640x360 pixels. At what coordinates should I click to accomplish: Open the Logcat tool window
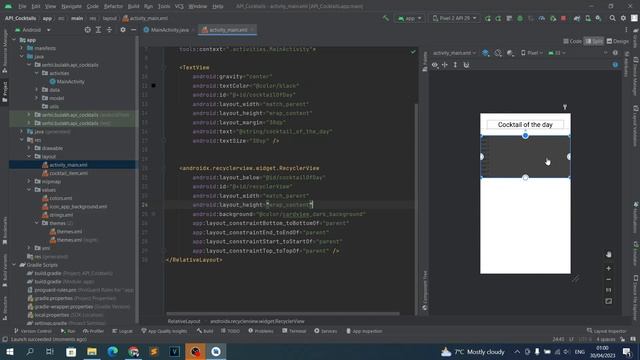(122, 331)
